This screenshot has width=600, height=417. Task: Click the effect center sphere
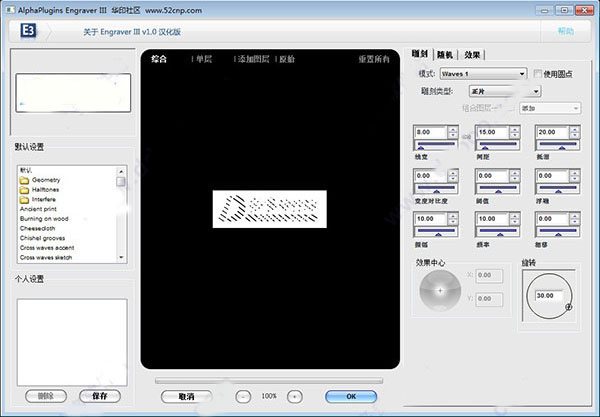coord(440,290)
